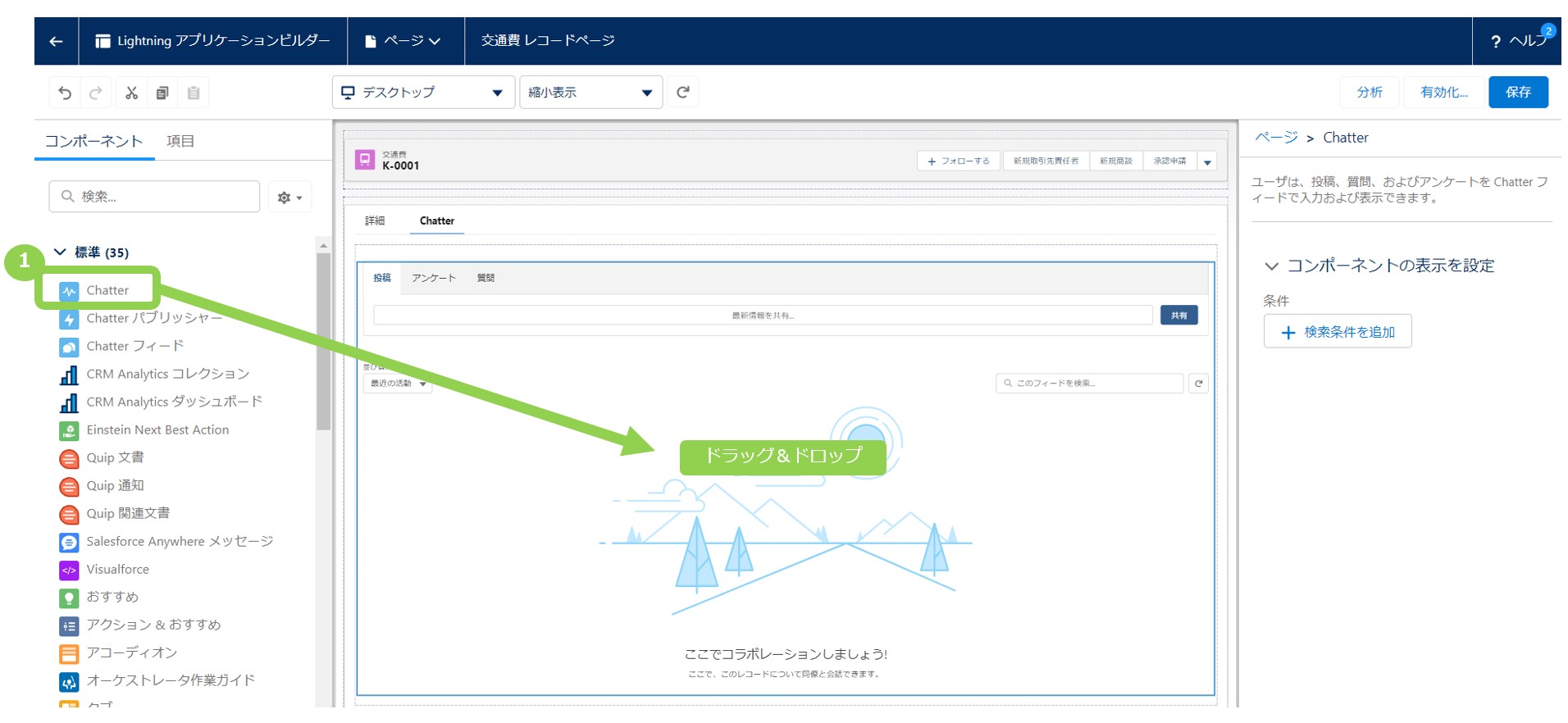Collapse the コンポーネントの表示を設定 section

(x=1271, y=266)
